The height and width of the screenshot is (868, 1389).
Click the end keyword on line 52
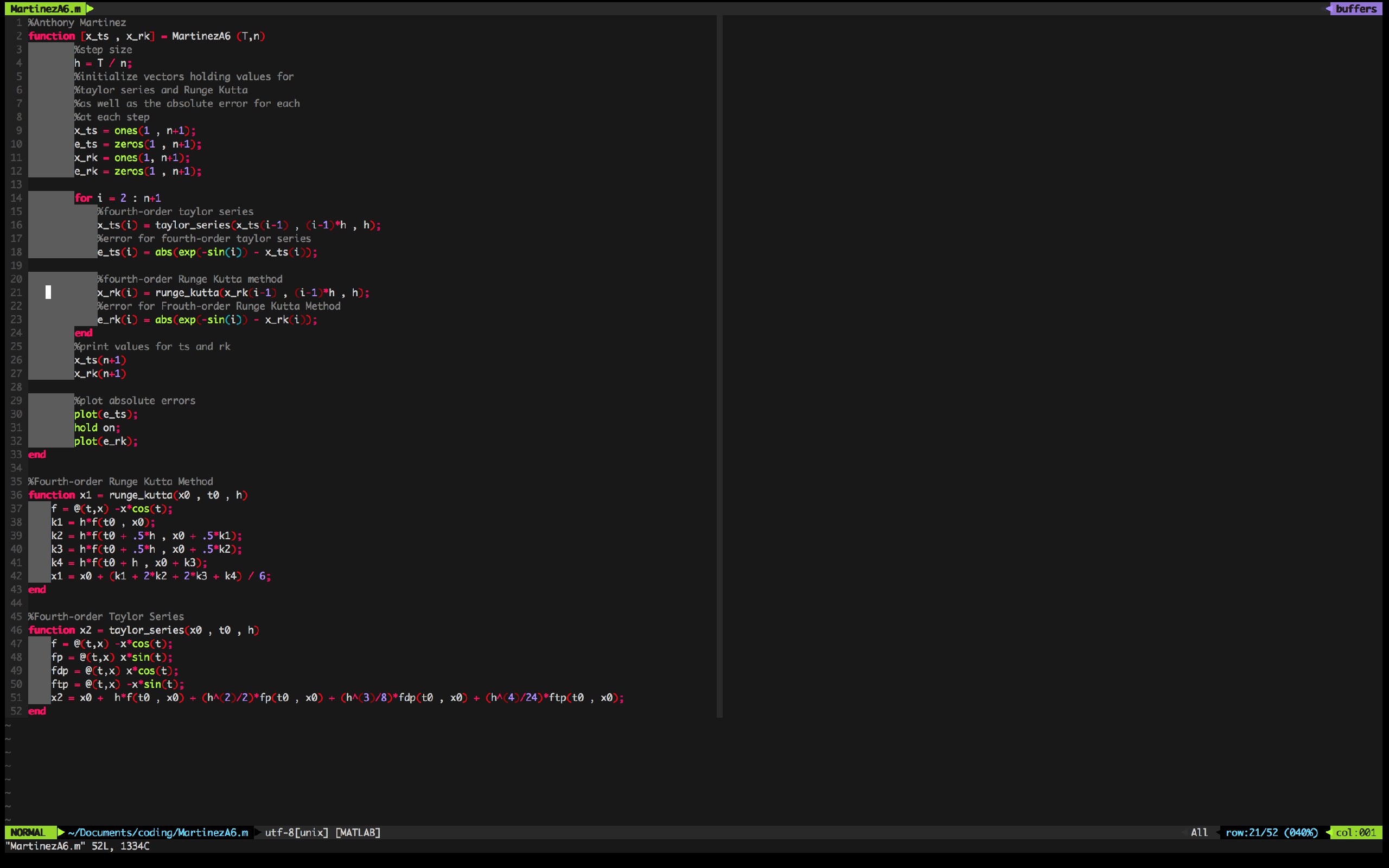pyautogui.click(x=37, y=711)
